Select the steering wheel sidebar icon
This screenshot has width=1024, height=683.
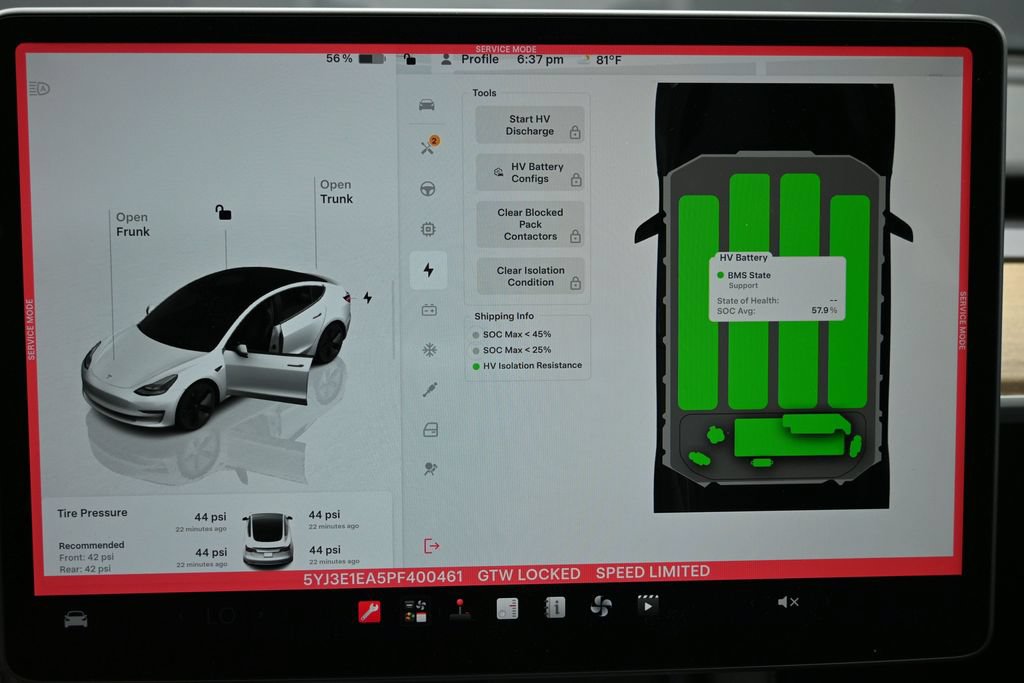point(428,189)
